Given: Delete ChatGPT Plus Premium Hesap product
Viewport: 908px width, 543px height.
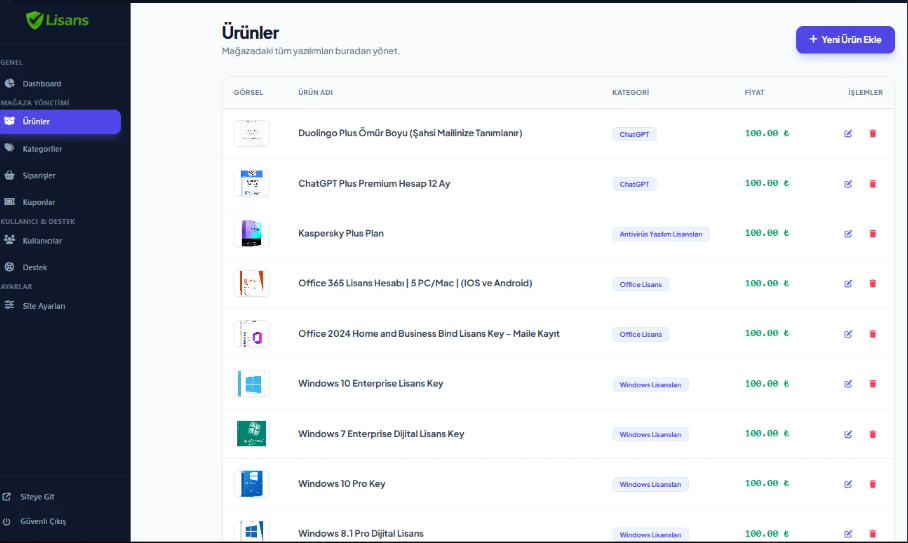Looking at the screenshot, I should click(x=872, y=183).
